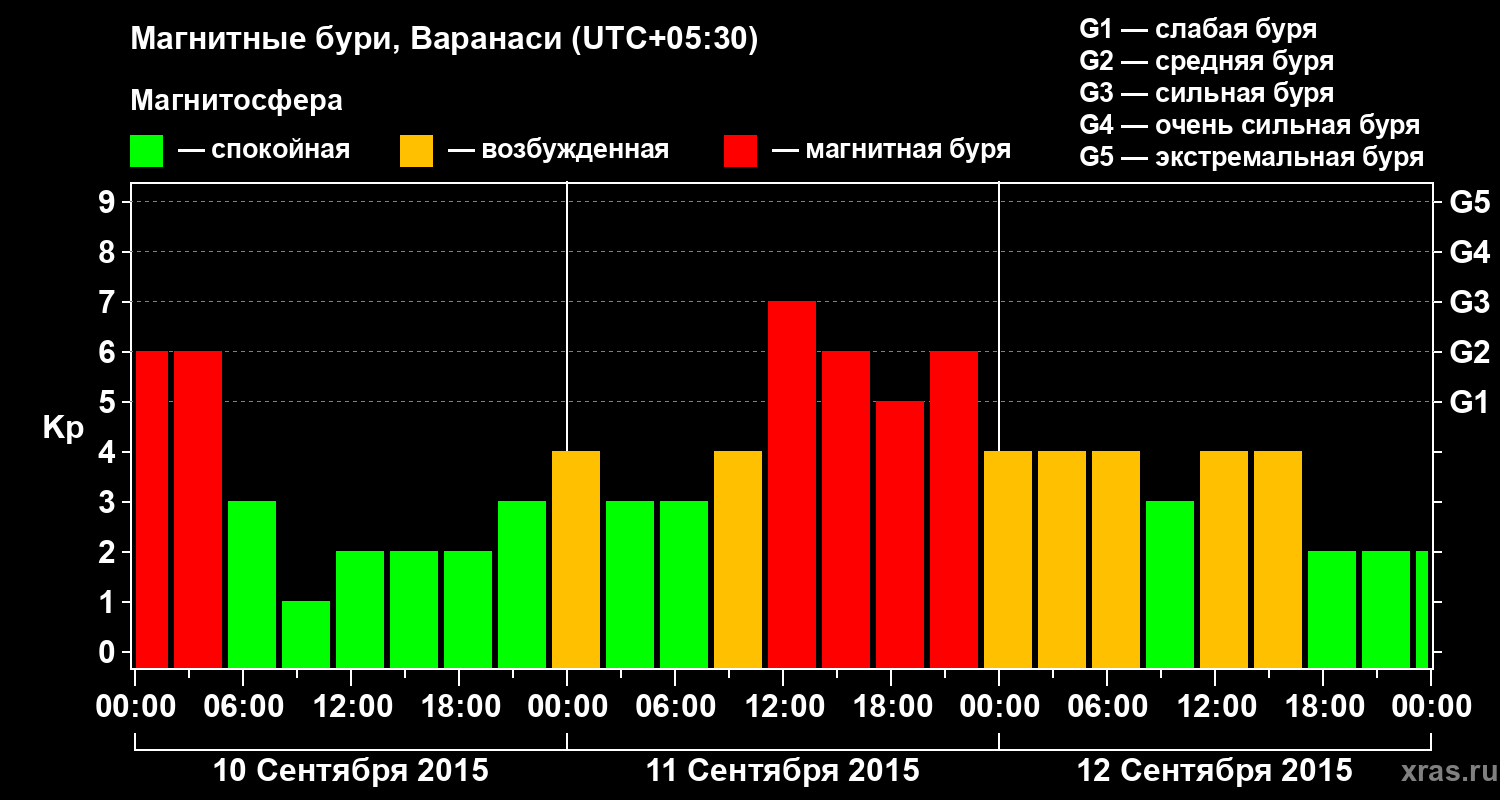Screen dimensions: 1500x800
Task: Click the 'G3' label on the right axis
Action: (1469, 303)
